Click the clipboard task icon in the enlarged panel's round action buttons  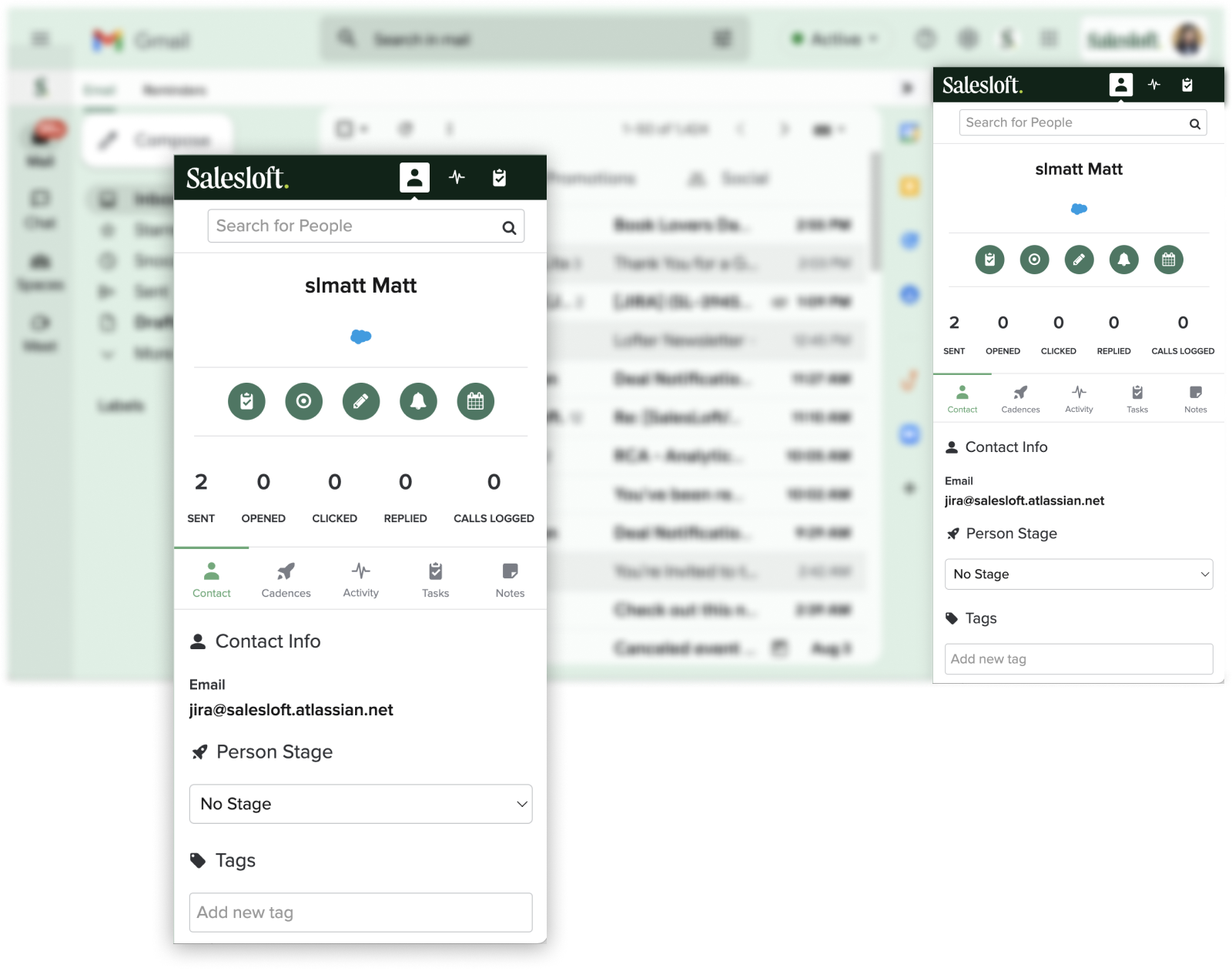tap(246, 401)
